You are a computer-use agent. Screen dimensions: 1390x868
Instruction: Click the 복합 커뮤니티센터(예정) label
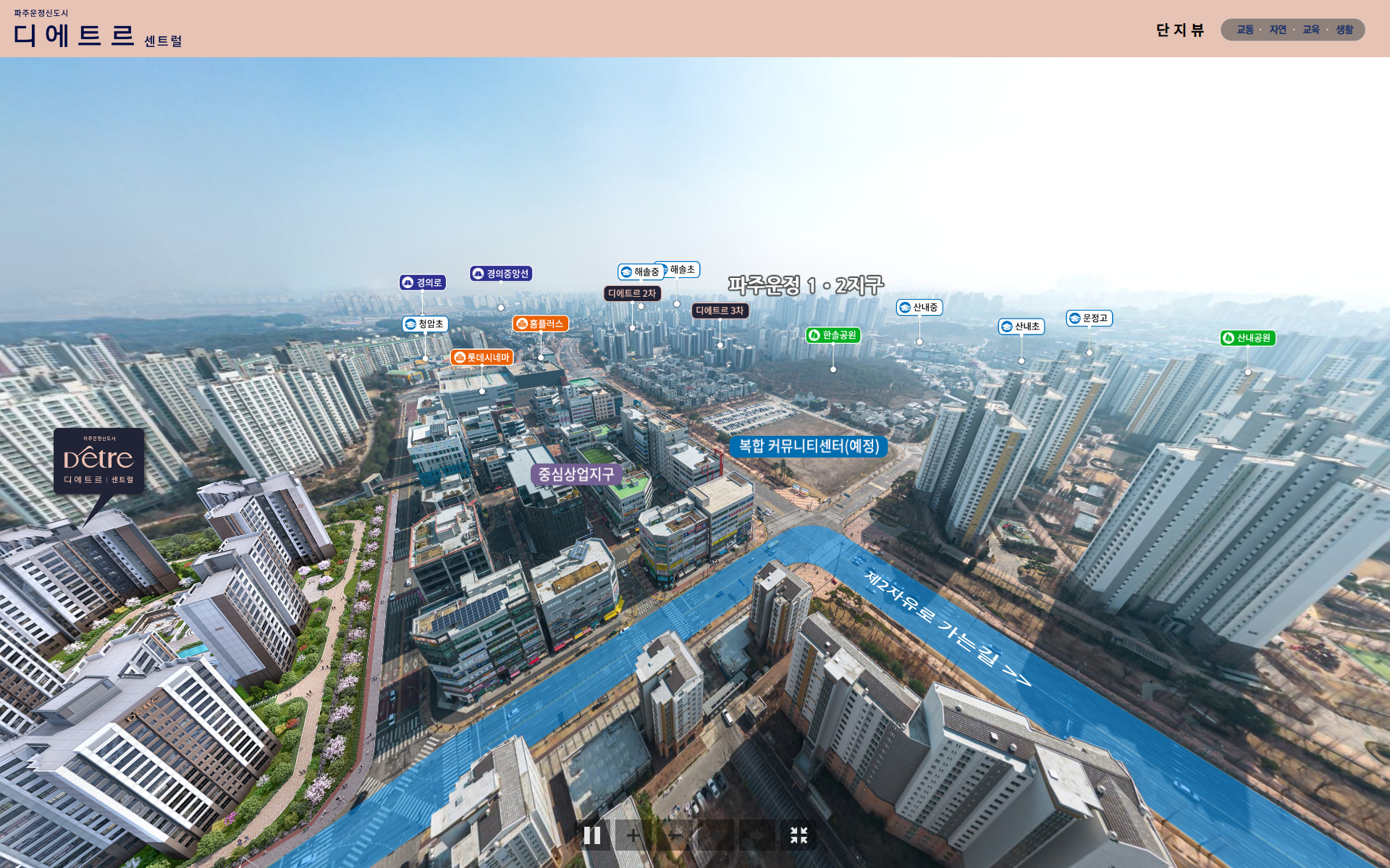[x=809, y=446]
